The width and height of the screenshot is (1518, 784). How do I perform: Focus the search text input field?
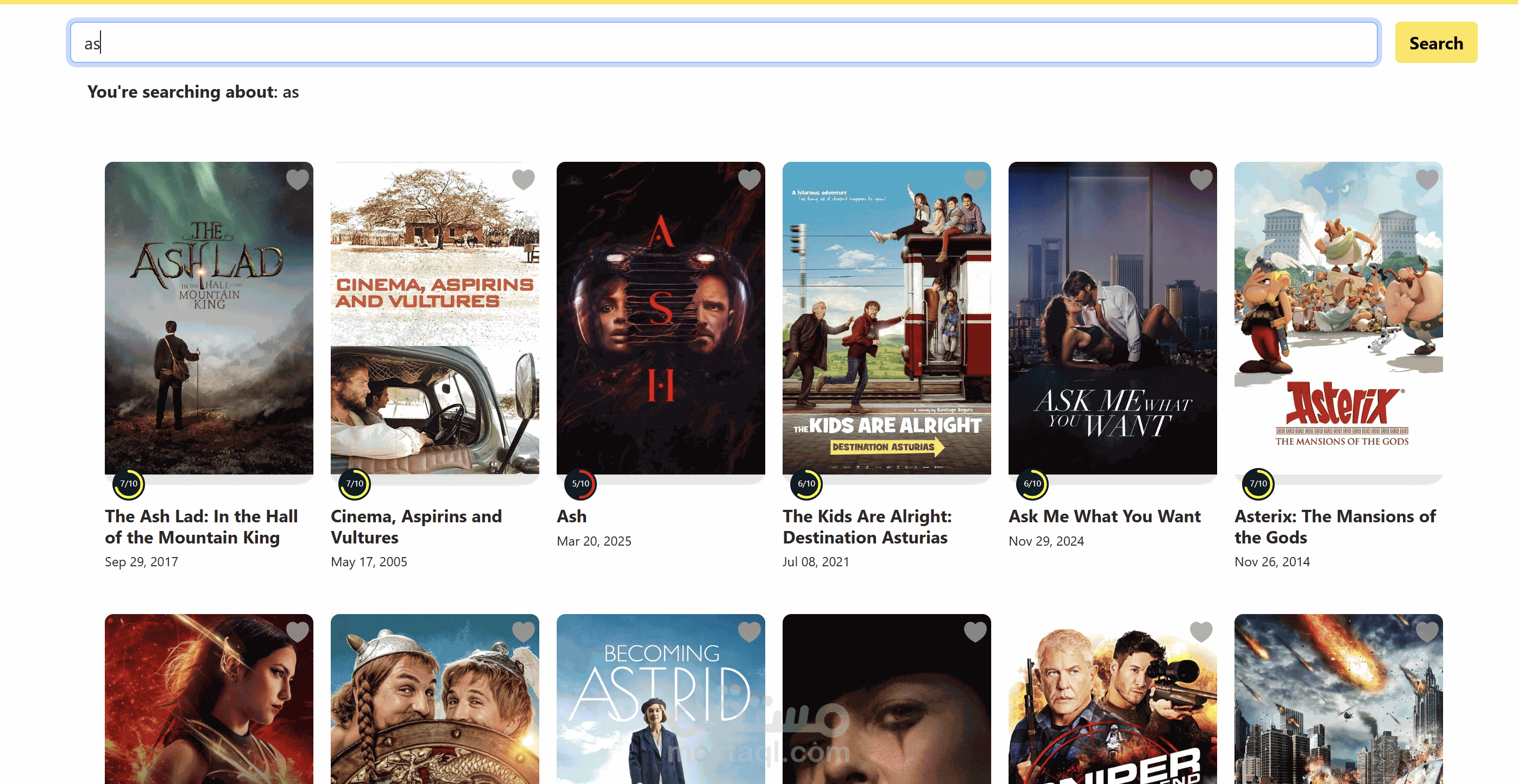(x=723, y=43)
